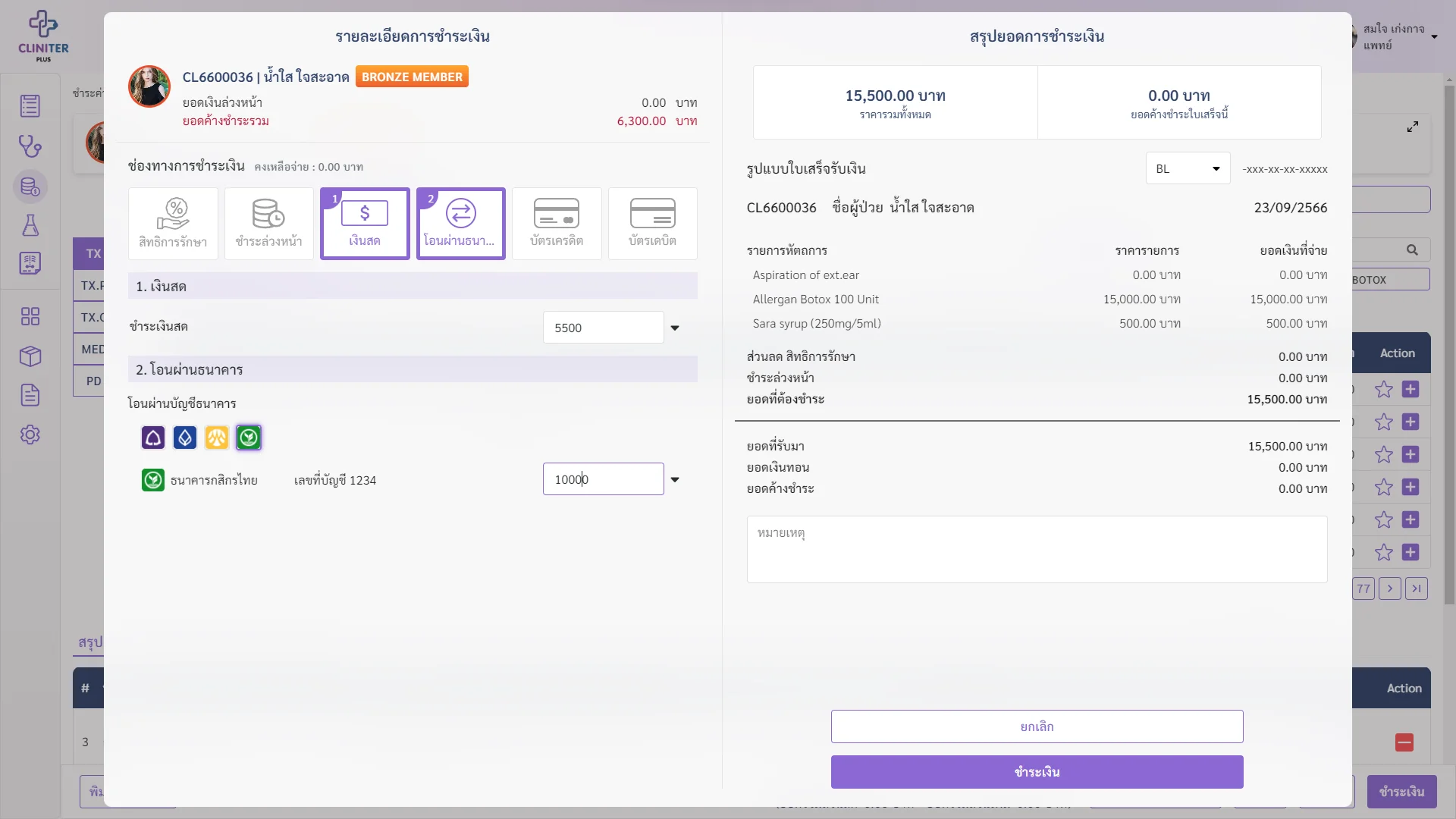The image size is (1456, 819).
Task: Toggle the โอนผ่านธนาคาร bank transfer option
Action: (x=460, y=224)
